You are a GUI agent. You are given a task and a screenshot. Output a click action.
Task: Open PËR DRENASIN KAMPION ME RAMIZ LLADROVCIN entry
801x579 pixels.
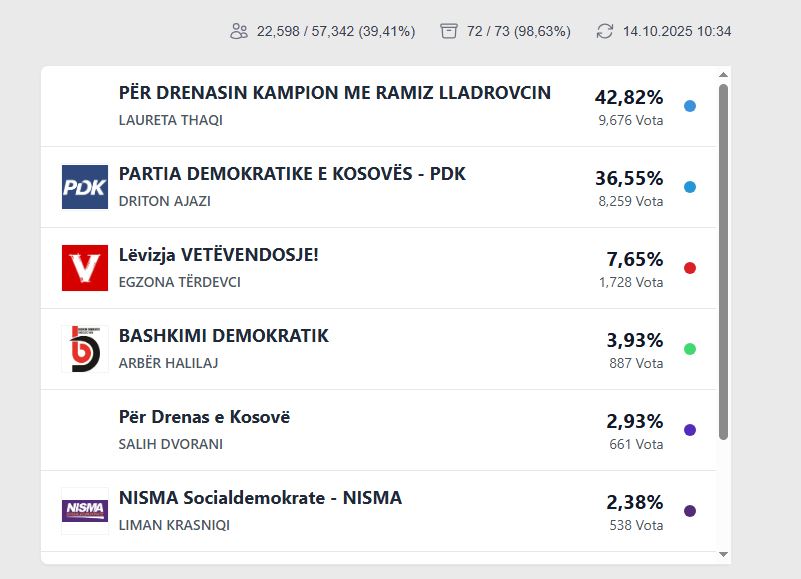[334, 94]
